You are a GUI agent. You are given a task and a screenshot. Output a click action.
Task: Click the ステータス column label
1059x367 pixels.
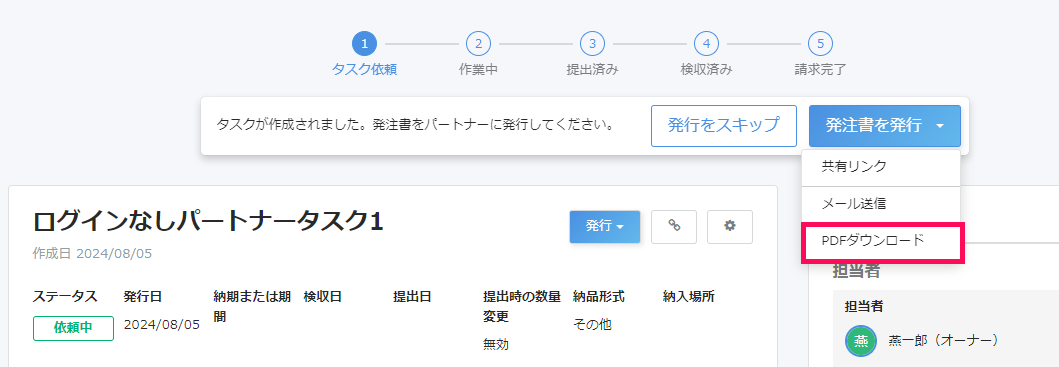point(65,296)
